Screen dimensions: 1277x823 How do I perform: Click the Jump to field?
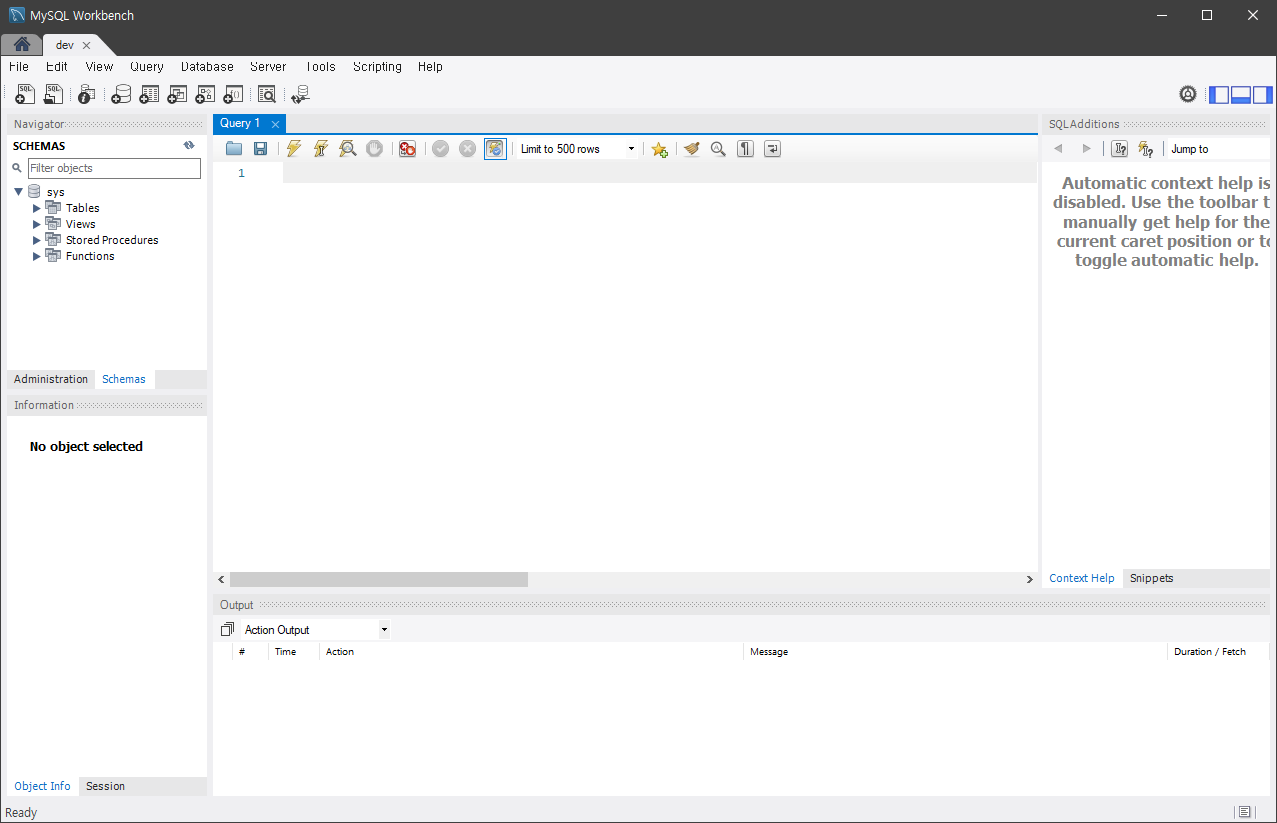(1219, 149)
